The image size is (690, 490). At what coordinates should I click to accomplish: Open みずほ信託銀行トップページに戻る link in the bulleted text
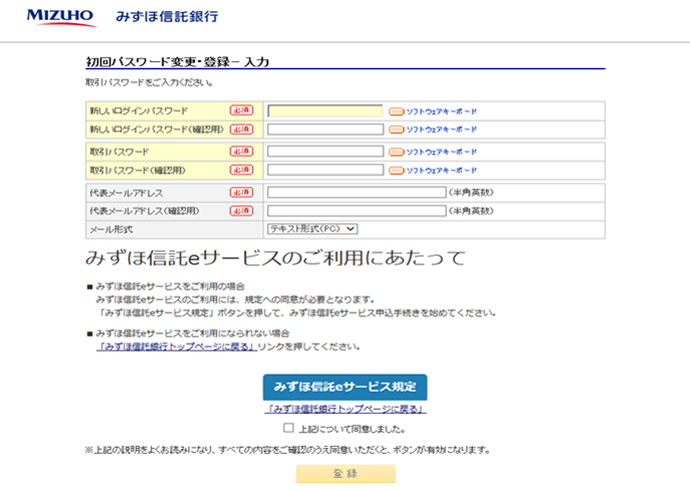click(176, 347)
